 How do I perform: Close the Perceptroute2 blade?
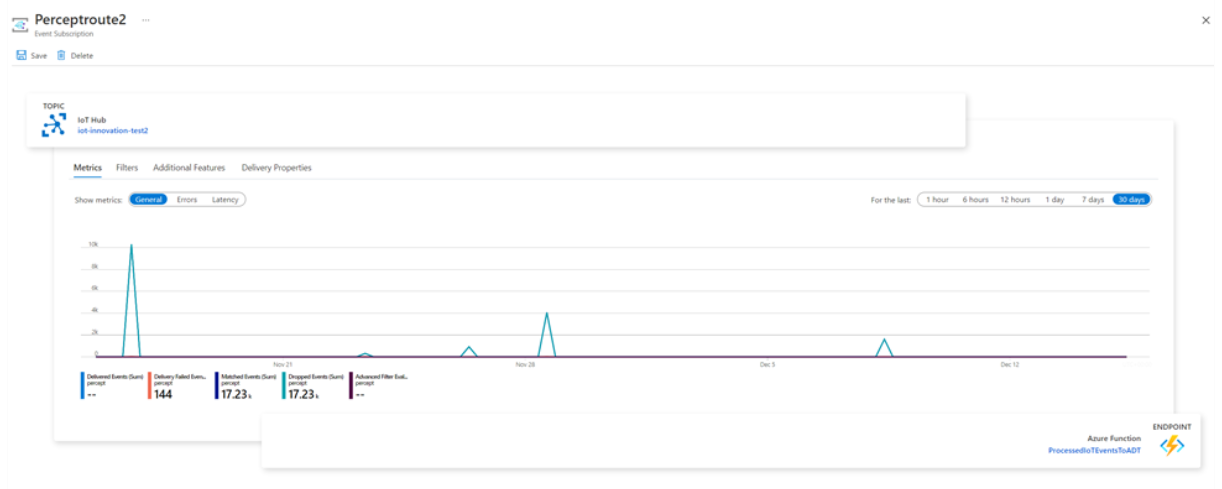point(1205,20)
